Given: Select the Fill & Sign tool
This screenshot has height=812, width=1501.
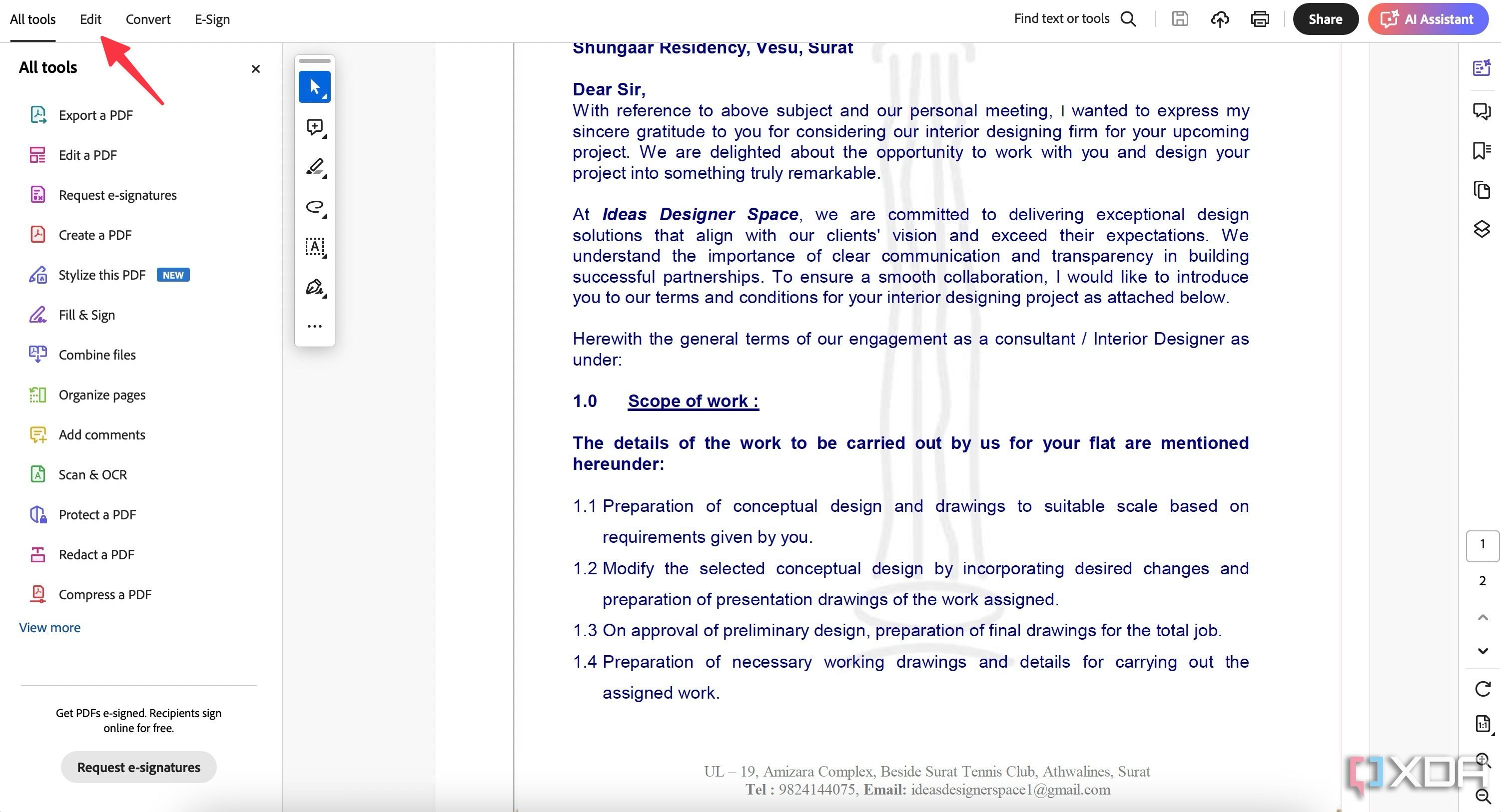Looking at the screenshot, I should [x=86, y=314].
